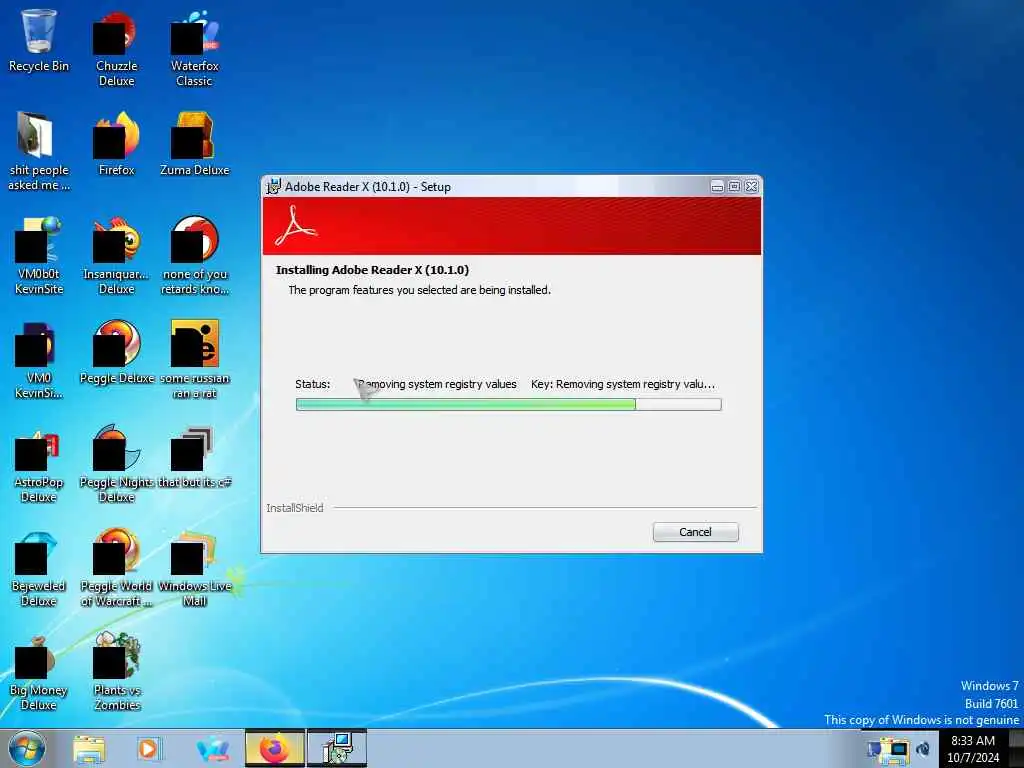Select the Zuma Deluxe desktop icon
Screen dimensions: 1024x768
[x=195, y=144]
